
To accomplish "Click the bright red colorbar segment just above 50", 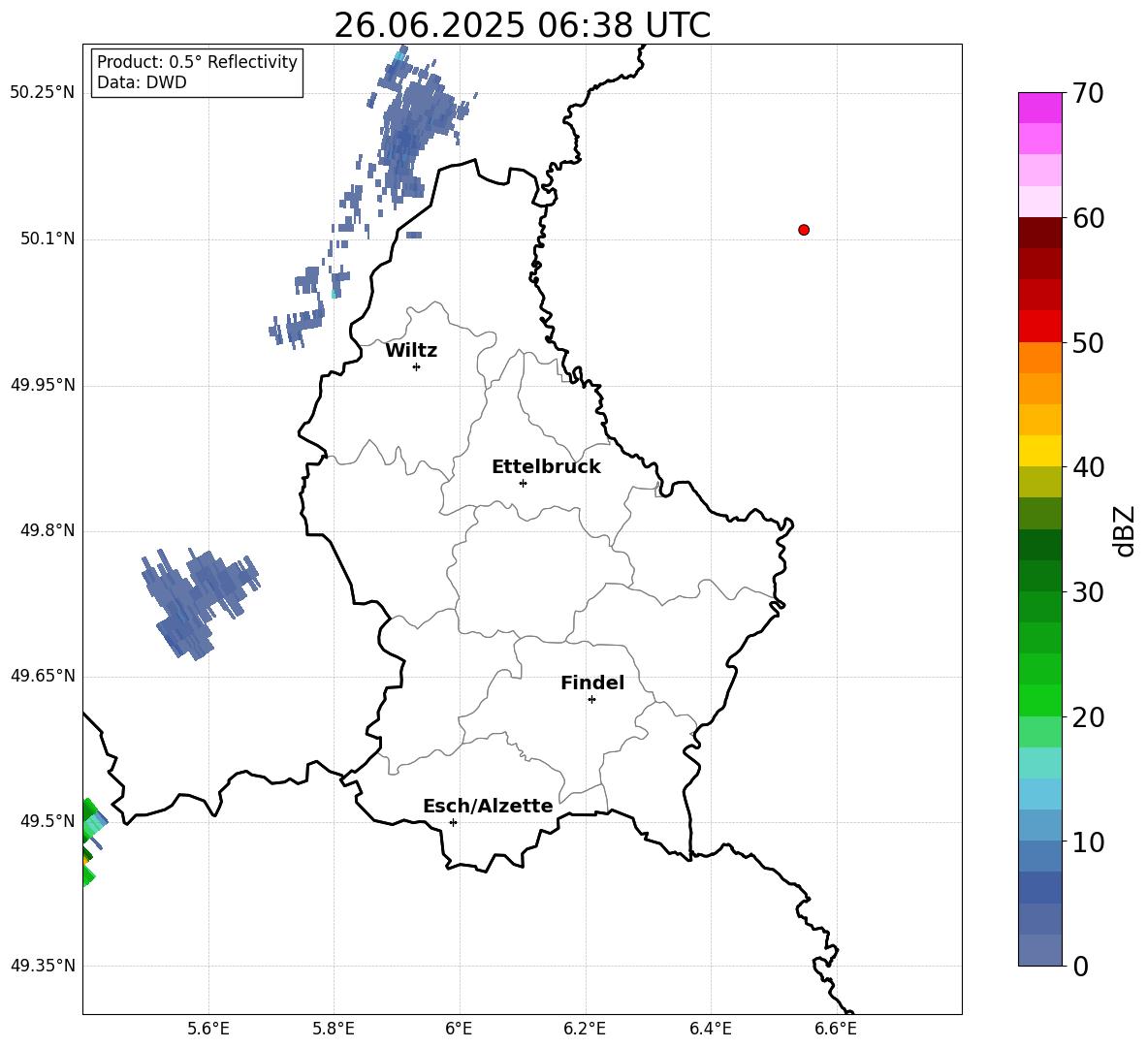I will (x=1040, y=327).
